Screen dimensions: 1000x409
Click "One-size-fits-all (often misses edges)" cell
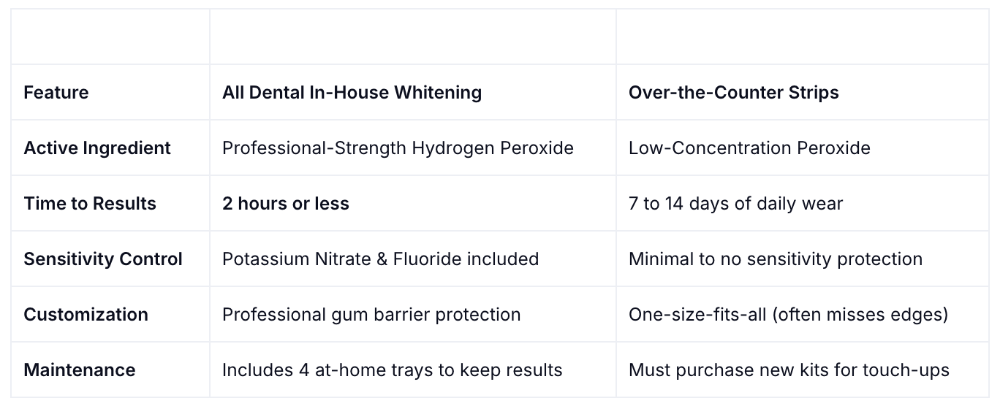(x=788, y=315)
